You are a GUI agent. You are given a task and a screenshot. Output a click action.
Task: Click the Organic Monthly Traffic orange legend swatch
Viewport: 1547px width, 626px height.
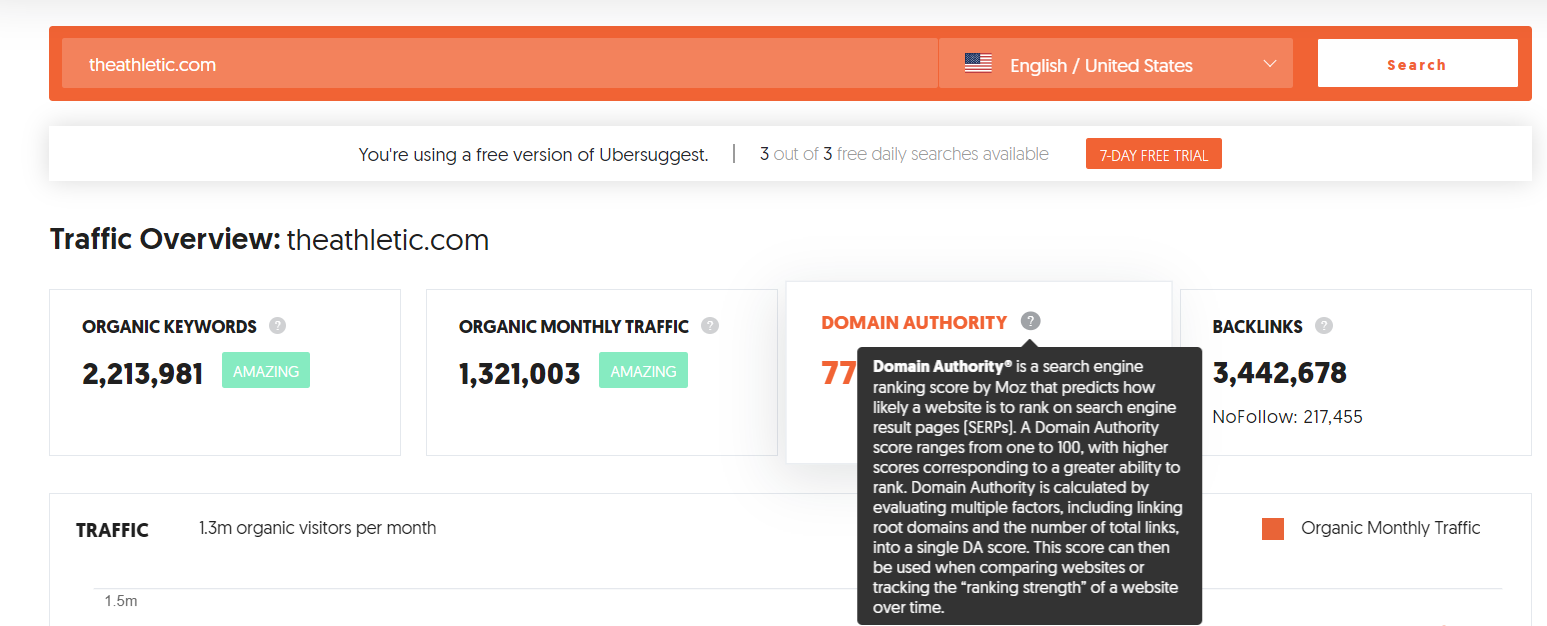point(1273,529)
